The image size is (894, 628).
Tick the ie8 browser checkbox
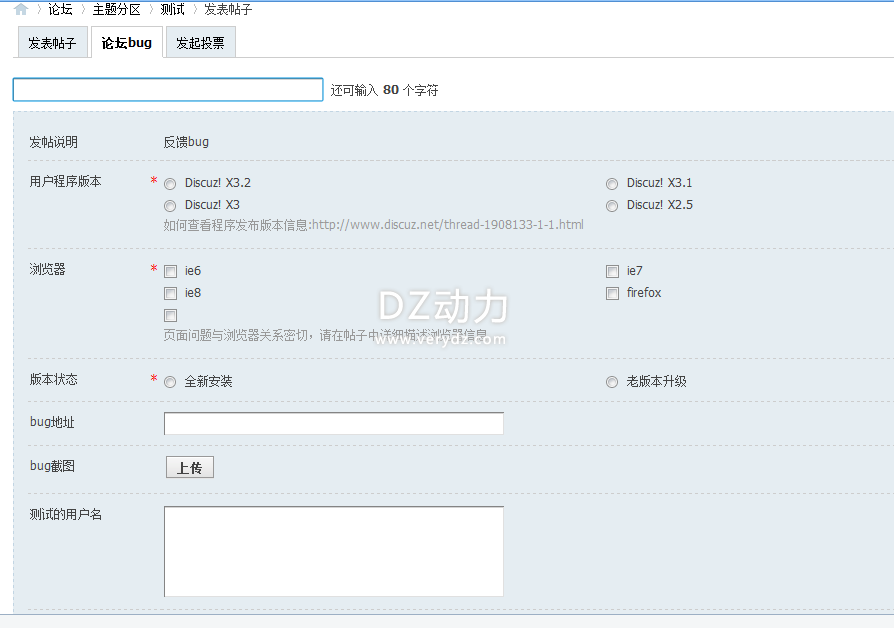171,293
